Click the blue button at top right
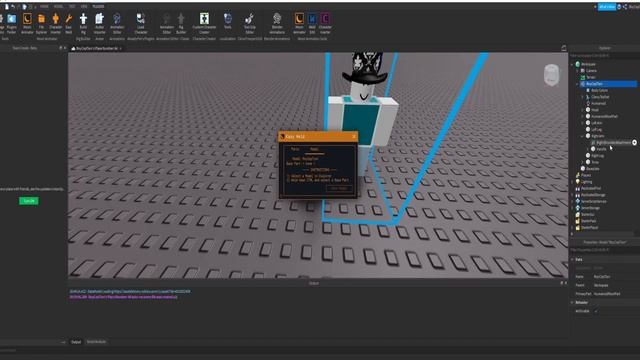 (607, 7)
